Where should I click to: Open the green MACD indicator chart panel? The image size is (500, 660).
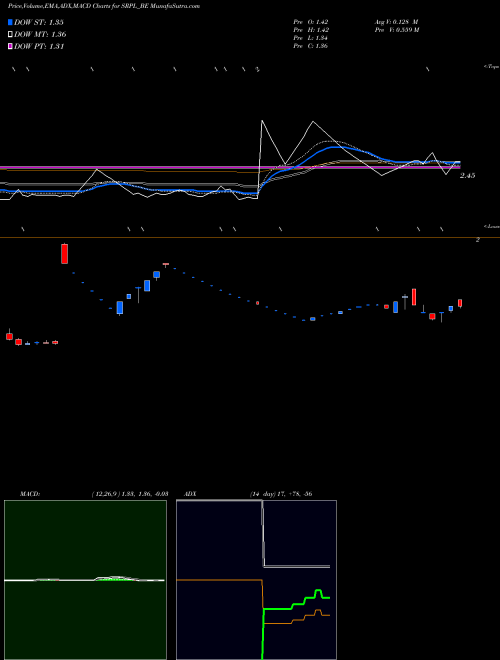85,580
